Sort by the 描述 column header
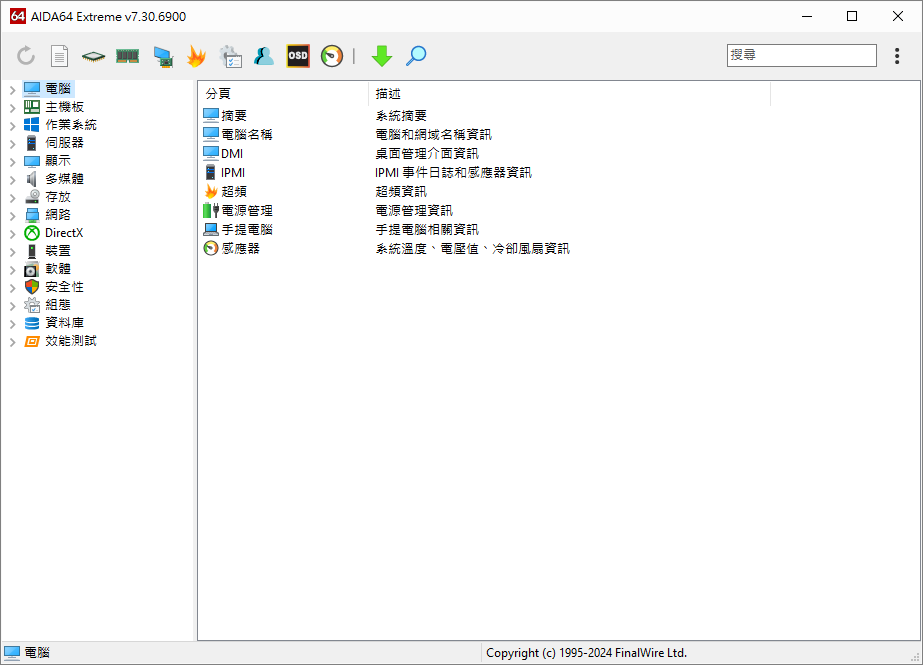Viewport: 923px width, 665px height. tap(569, 94)
